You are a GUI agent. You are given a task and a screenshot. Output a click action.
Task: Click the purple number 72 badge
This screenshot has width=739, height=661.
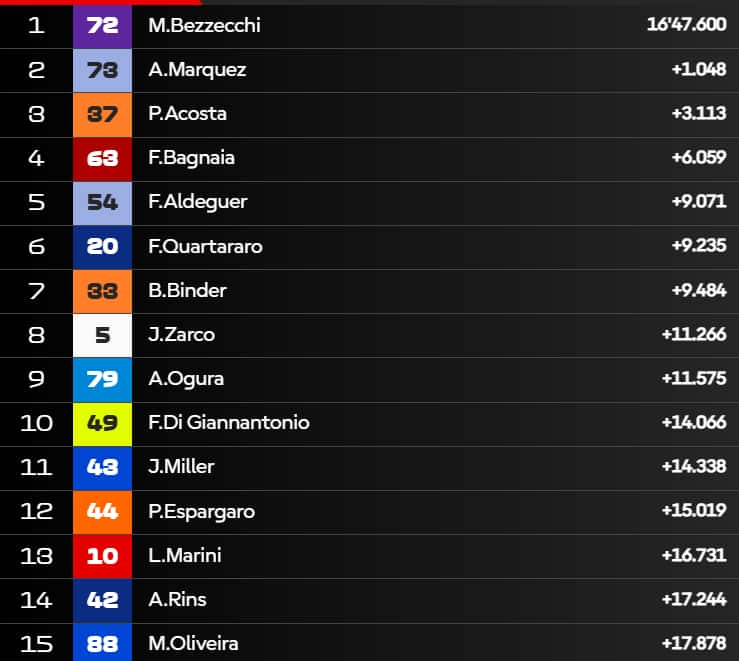click(102, 26)
